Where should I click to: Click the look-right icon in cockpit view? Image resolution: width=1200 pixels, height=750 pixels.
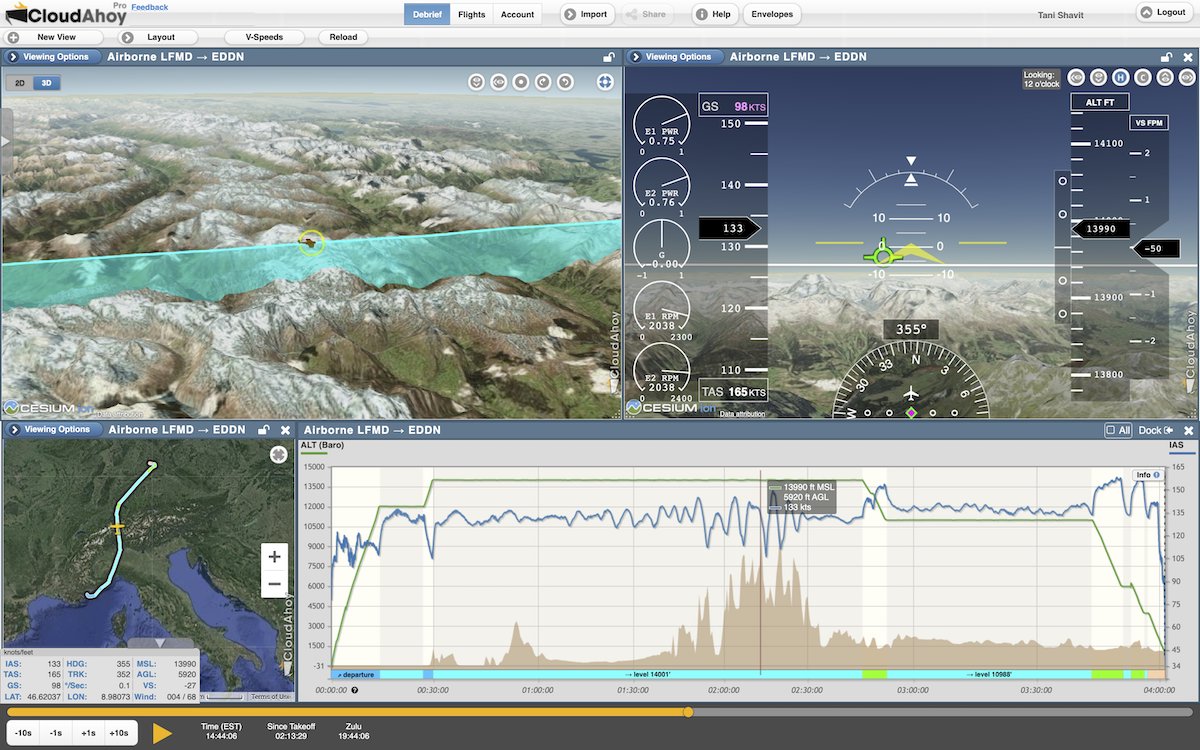1187,77
